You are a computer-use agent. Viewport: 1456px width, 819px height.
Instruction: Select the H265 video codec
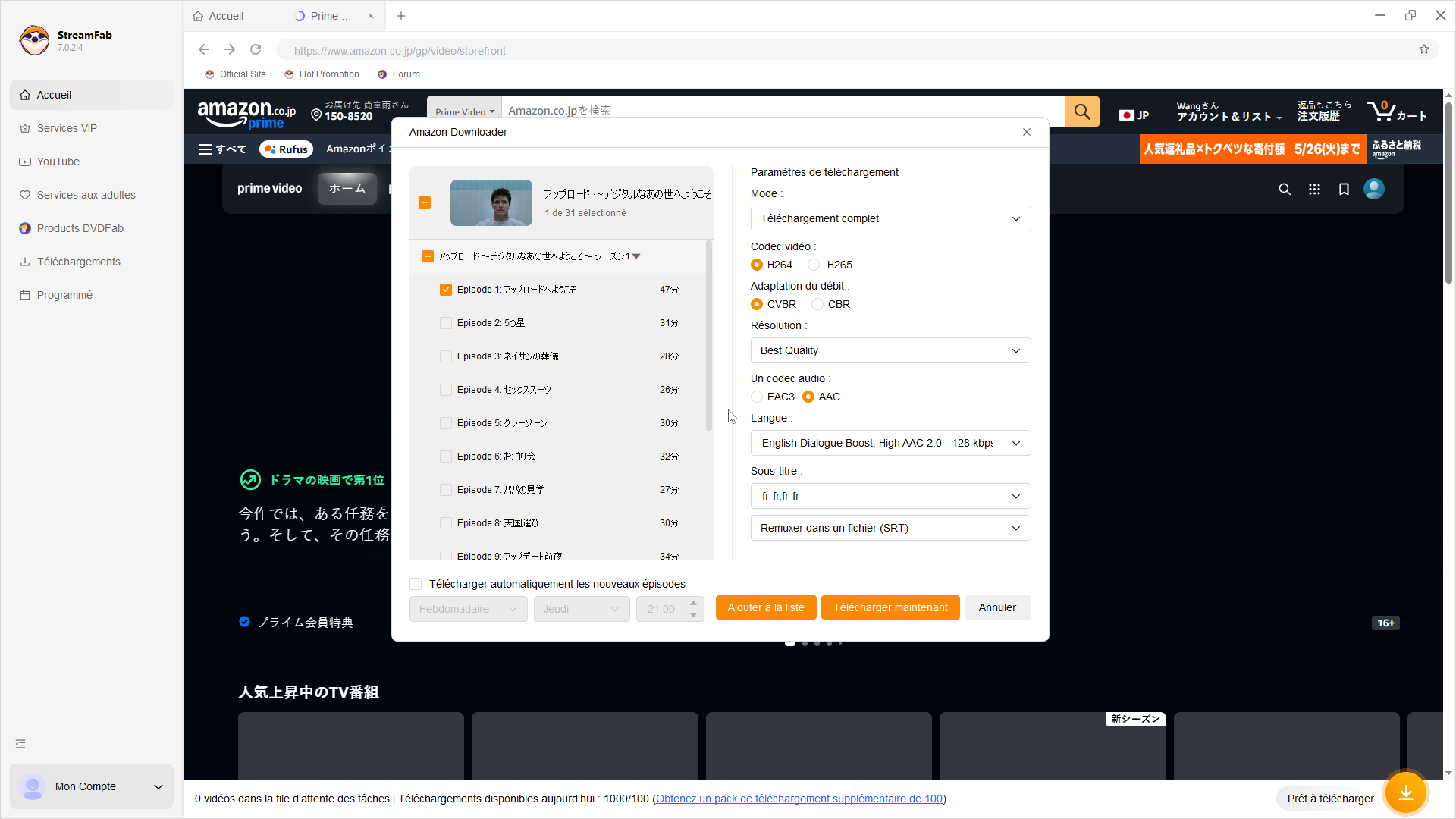[814, 265]
